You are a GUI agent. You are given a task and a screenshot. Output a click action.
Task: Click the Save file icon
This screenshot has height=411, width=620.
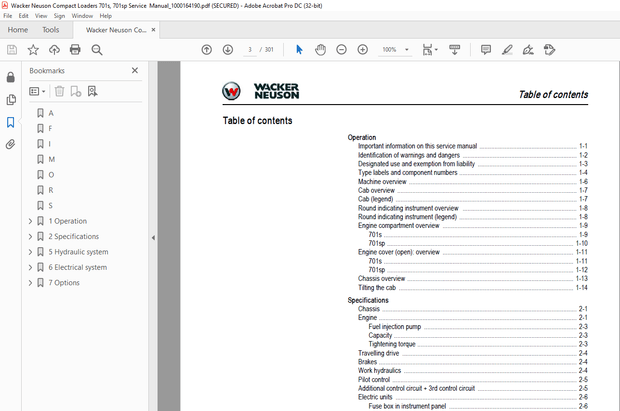tap(12, 50)
